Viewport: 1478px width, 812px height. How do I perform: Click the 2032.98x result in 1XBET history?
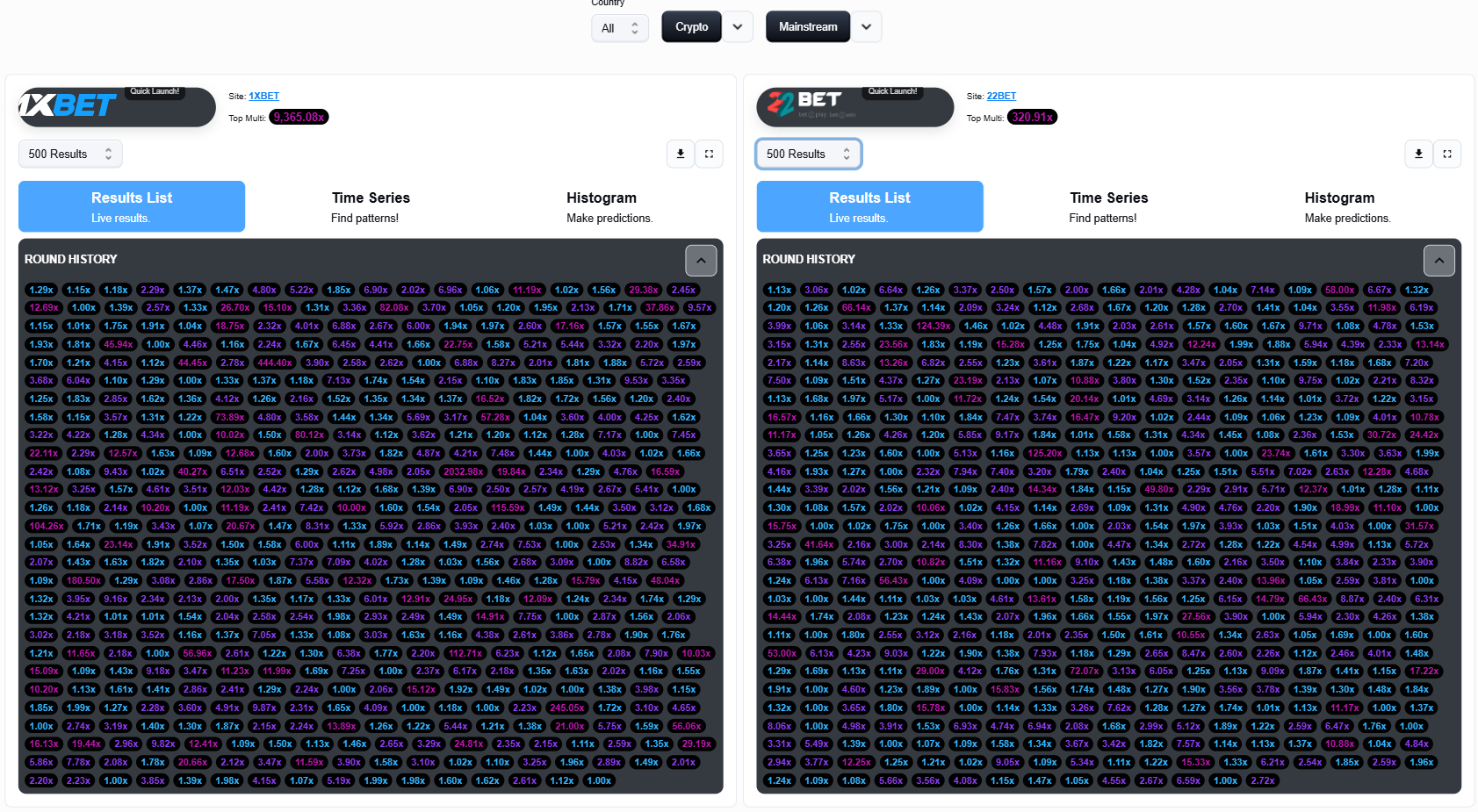pyautogui.click(x=463, y=471)
